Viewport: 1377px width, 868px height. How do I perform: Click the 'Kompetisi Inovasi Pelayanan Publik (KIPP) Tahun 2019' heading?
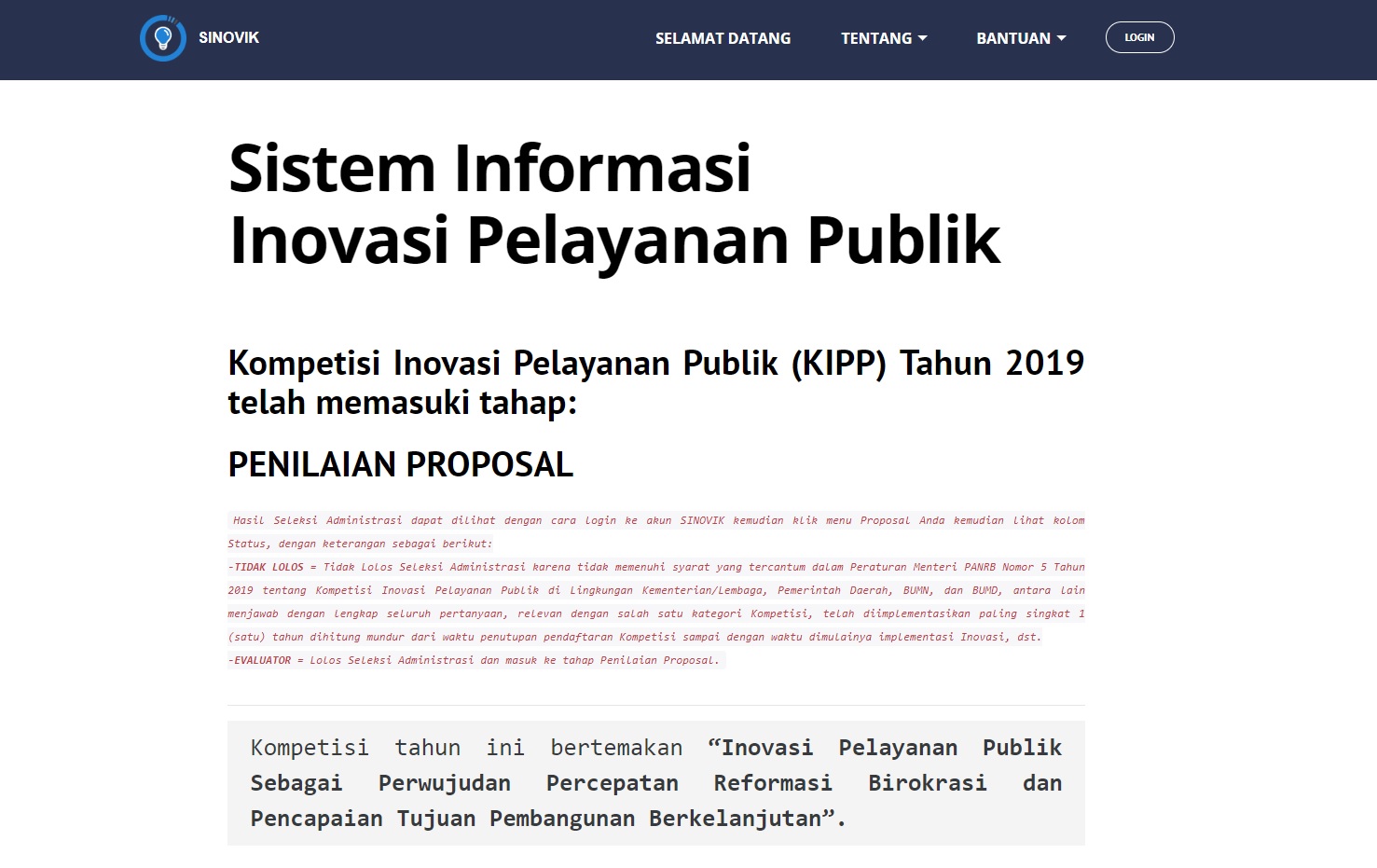pyautogui.click(x=656, y=382)
